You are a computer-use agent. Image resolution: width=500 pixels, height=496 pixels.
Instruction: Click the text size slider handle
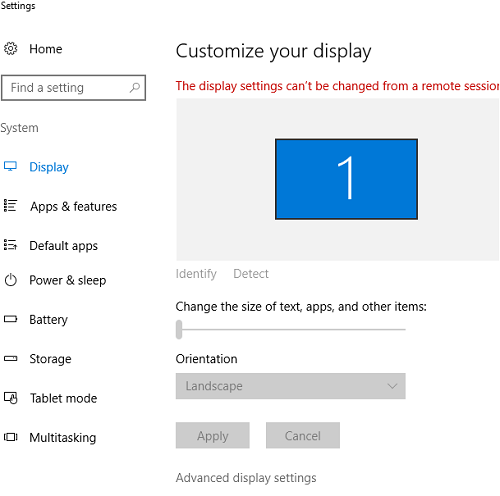click(179, 329)
